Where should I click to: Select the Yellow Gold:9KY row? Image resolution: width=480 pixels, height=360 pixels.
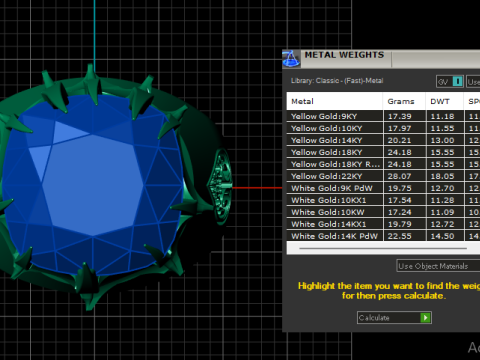[x=383, y=116]
